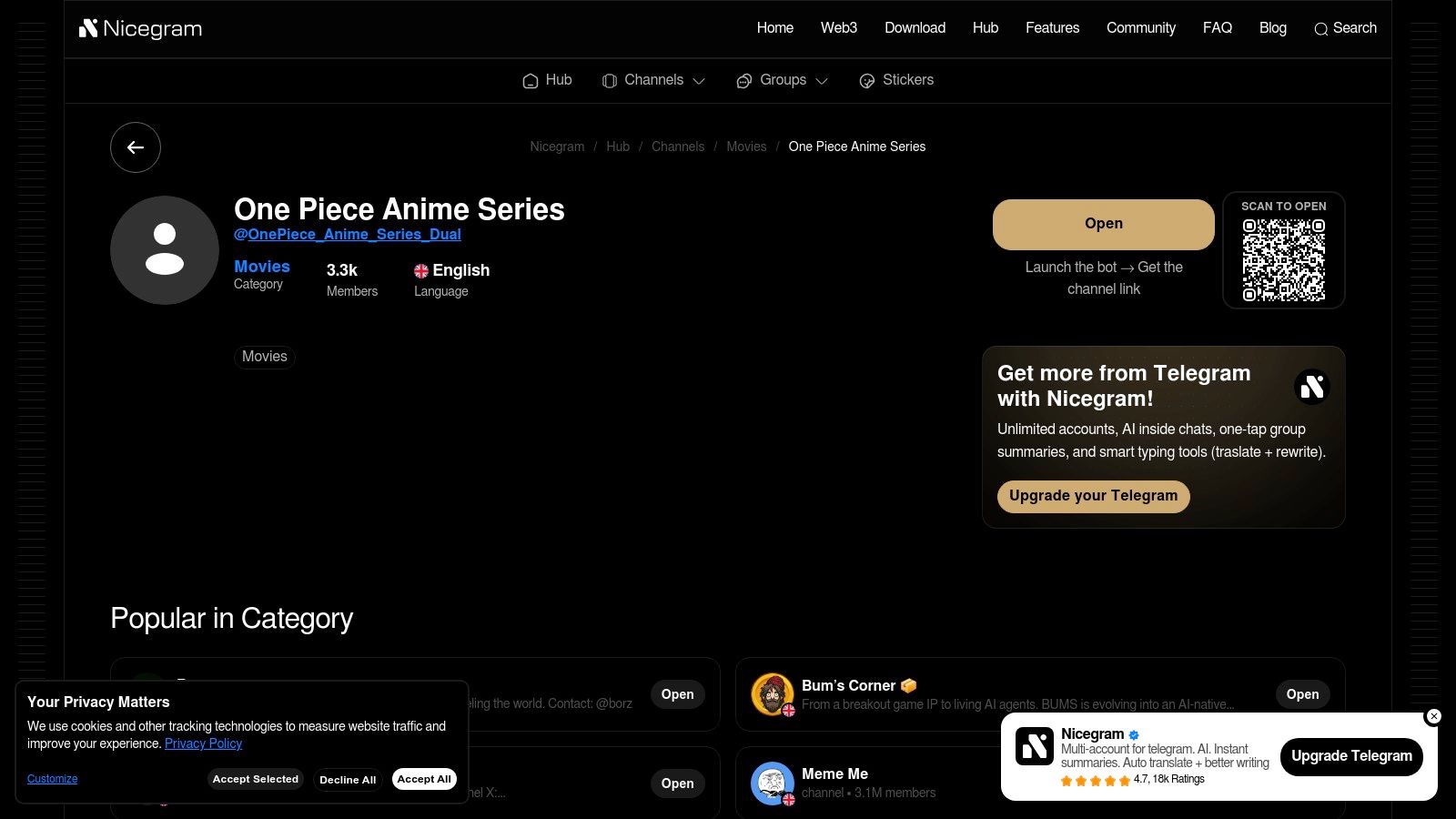Open the Bum's Corner channel

pos(1302,694)
